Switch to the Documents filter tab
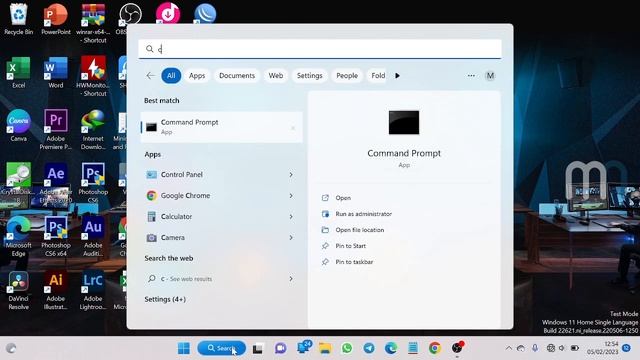Image resolution: width=640 pixels, height=360 pixels. 237,76
